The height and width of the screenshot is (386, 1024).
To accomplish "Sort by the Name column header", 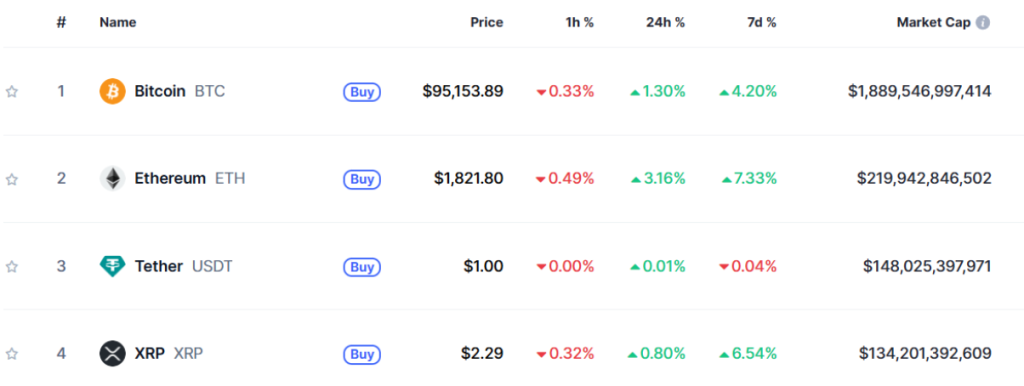I will point(118,22).
